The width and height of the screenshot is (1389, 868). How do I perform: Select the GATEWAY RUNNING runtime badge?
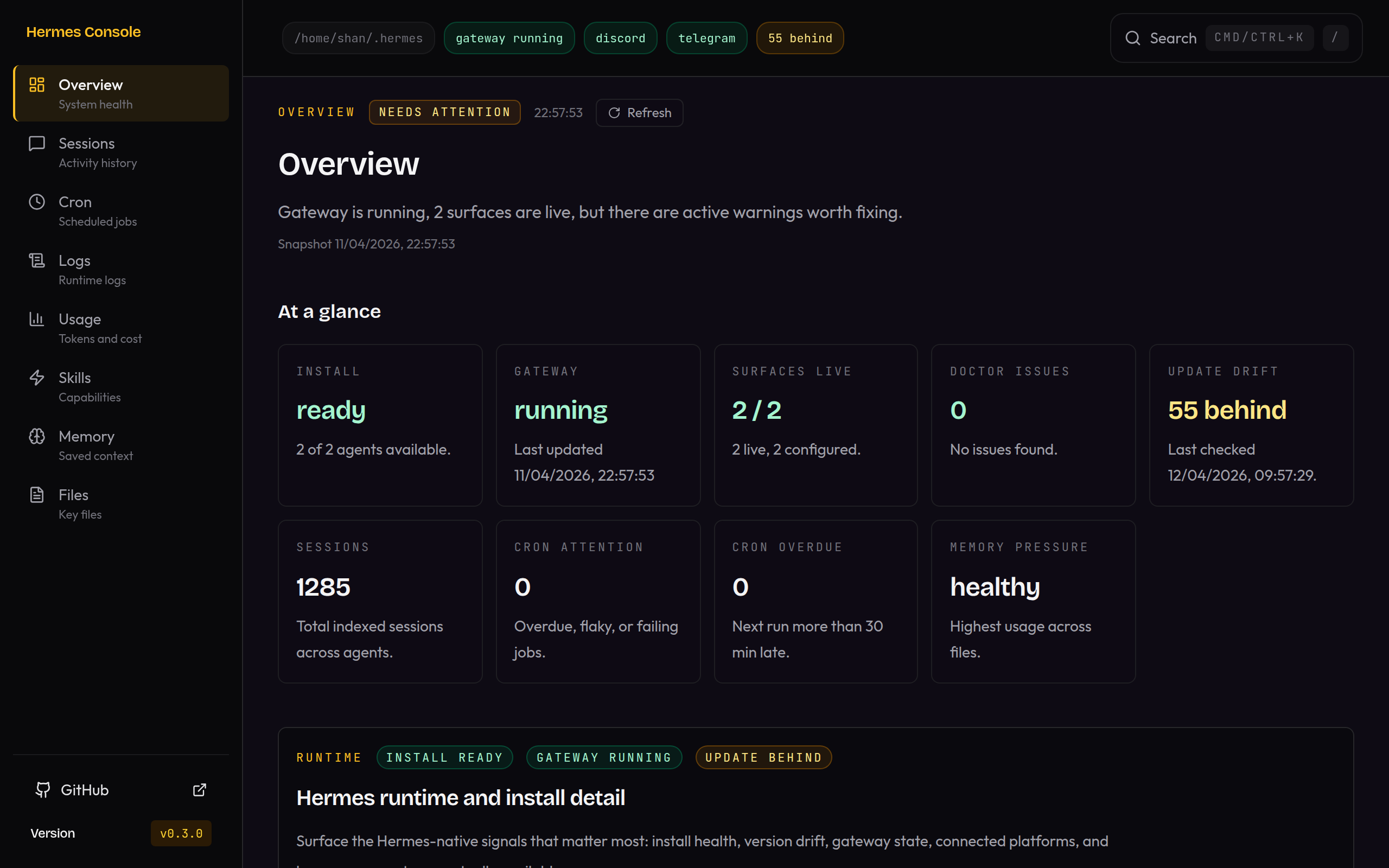(603, 757)
